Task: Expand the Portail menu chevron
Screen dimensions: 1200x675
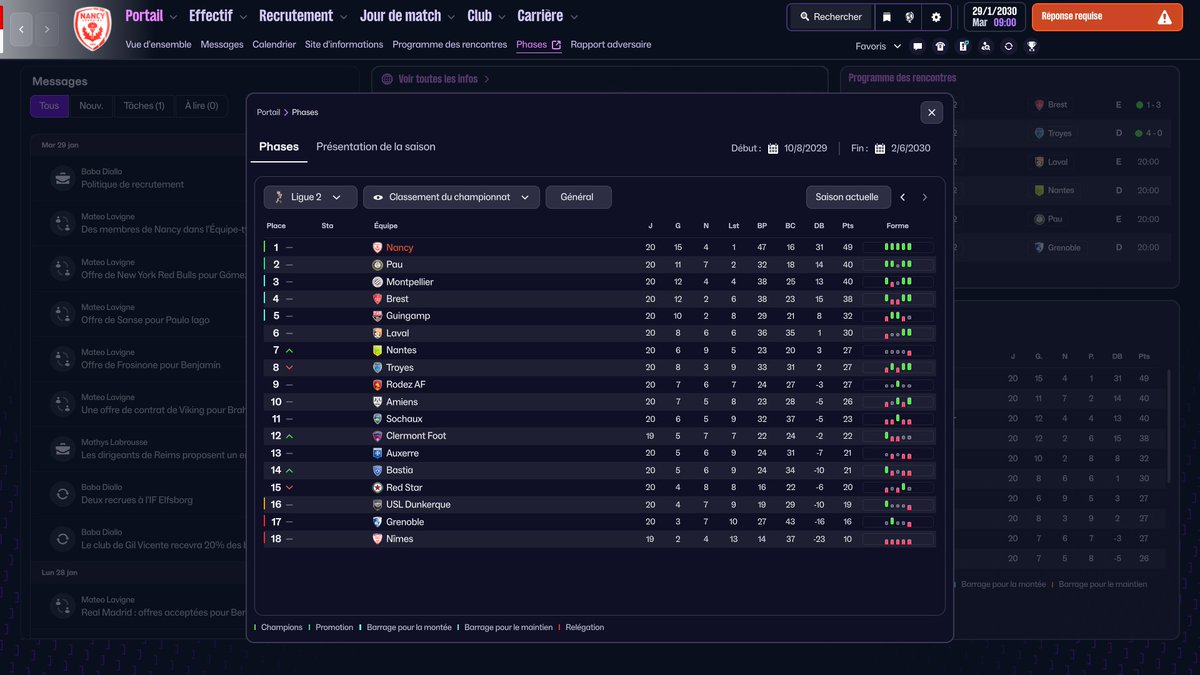Action: click(x=175, y=17)
